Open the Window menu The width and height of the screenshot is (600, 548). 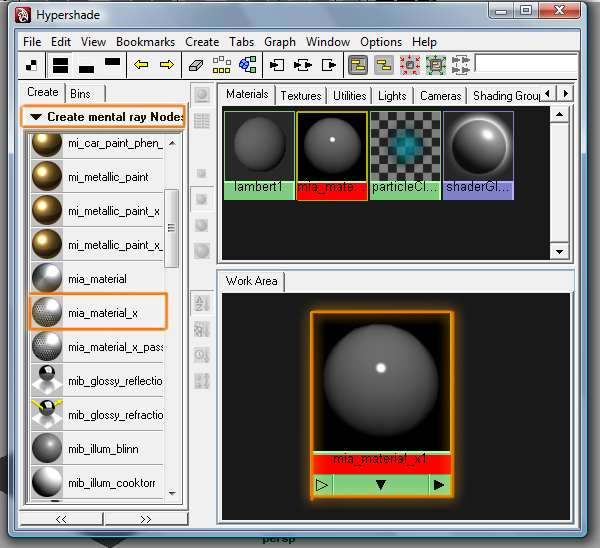click(x=328, y=42)
